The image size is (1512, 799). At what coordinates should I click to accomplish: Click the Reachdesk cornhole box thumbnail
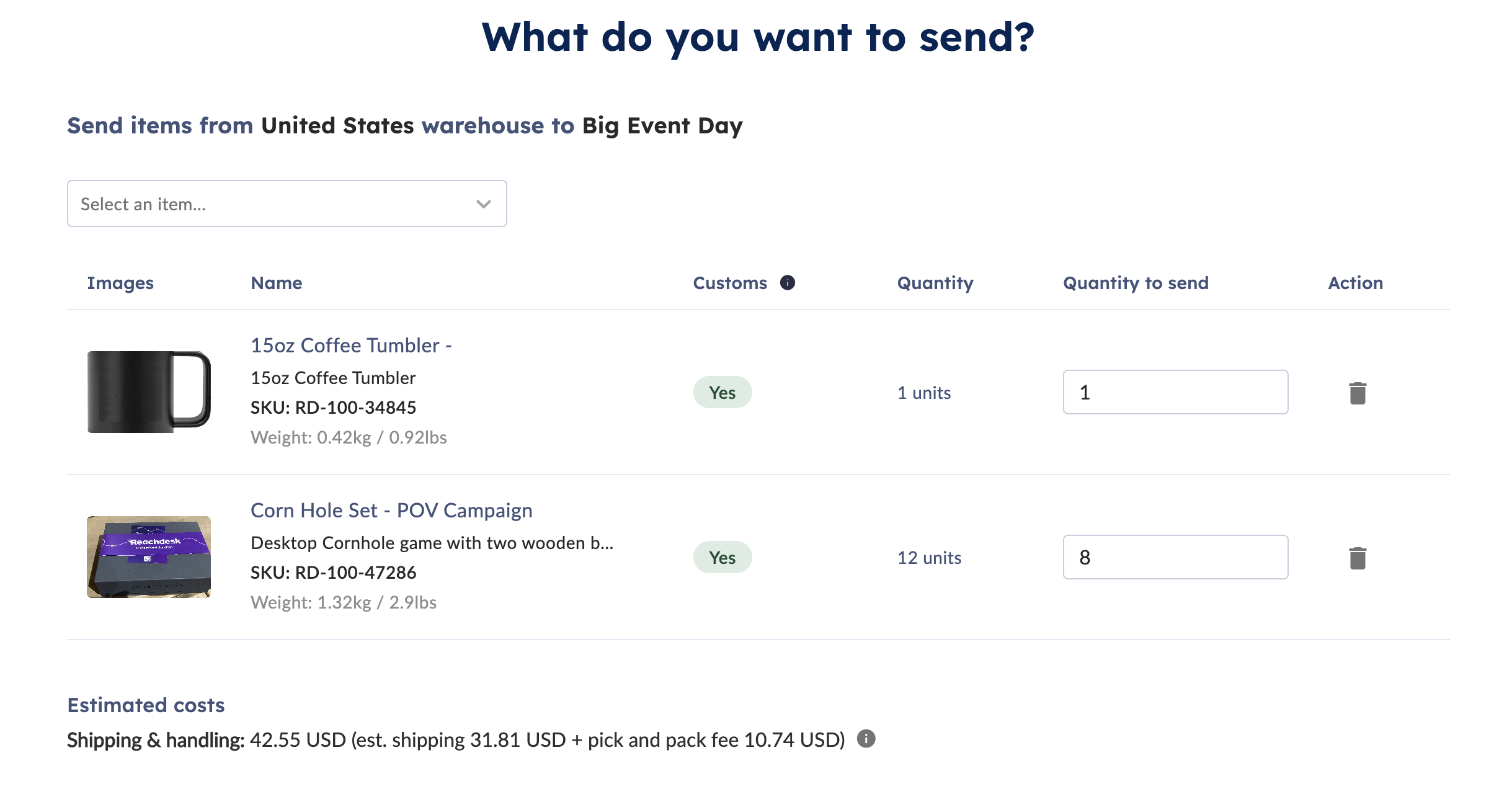[x=149, y=557]
